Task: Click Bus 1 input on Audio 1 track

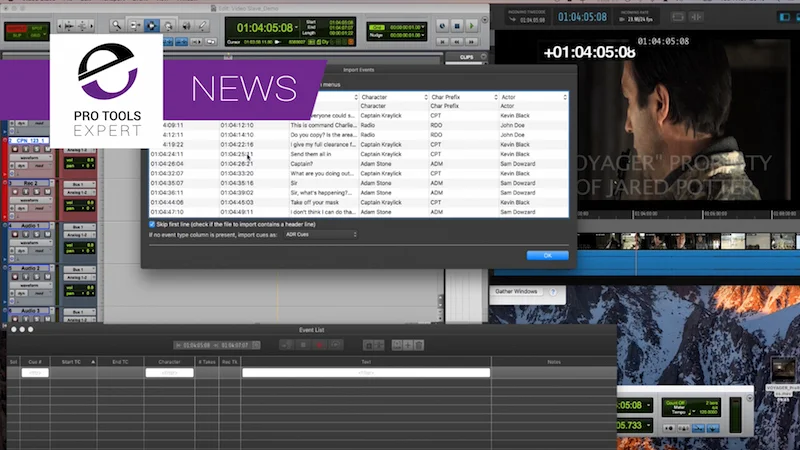Action: point(79,227)
